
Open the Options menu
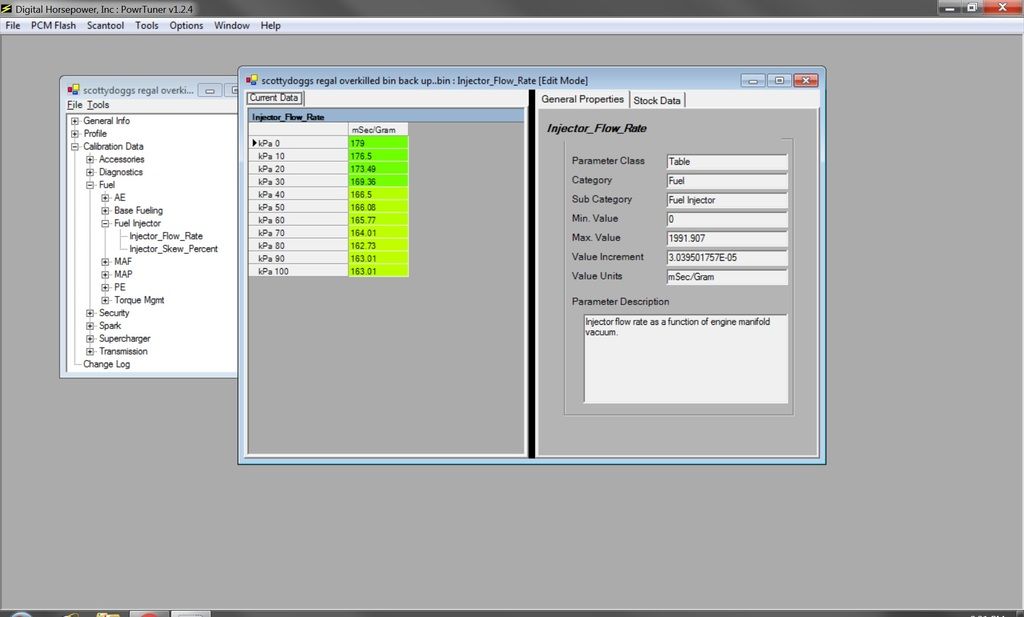186,25
